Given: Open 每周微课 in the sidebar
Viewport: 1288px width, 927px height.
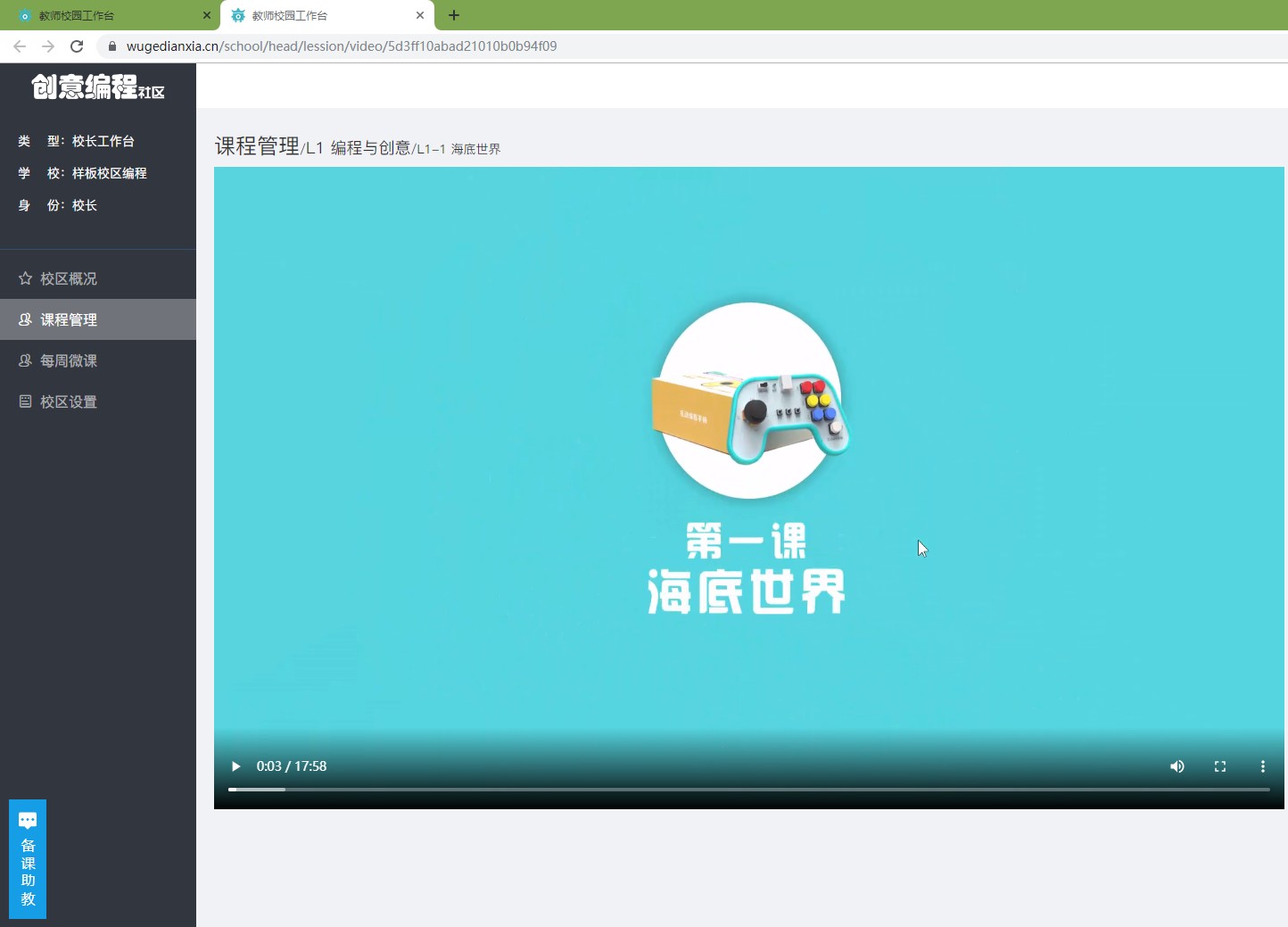Looking at the screenshot, I should click(98, 360).
